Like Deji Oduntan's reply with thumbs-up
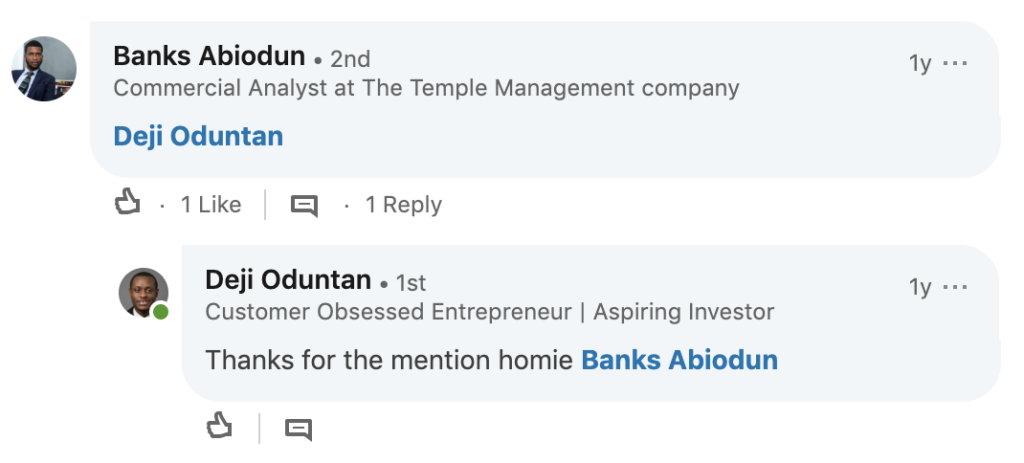This screenshot has height=463, width=1024. click(219, 427)
